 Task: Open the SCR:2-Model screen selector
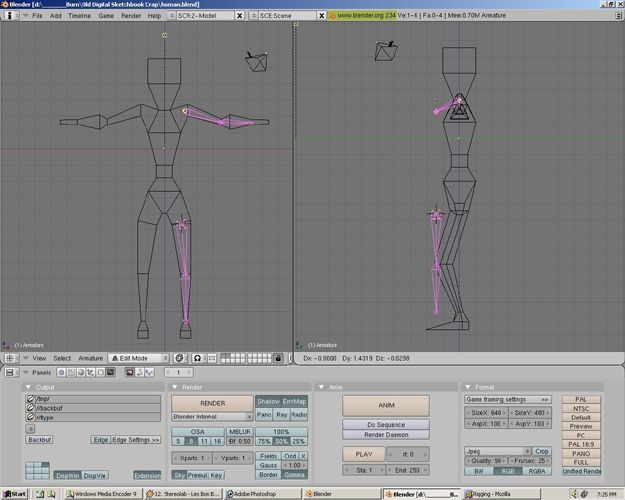[171, 16]
